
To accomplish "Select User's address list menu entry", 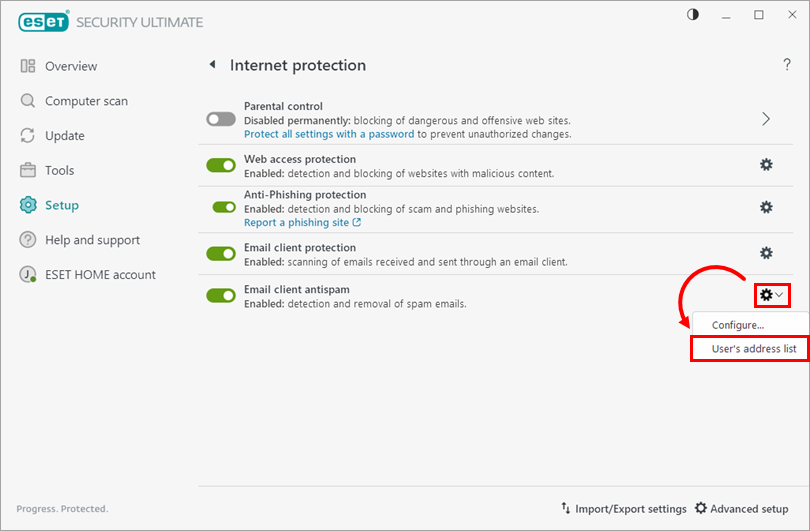I will (753, 349).
